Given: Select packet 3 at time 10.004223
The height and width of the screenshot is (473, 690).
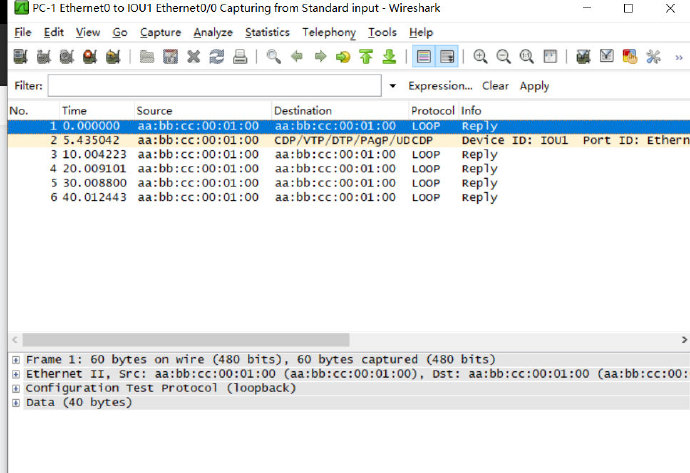Looking at the screenshot, I should coord(349,155).
